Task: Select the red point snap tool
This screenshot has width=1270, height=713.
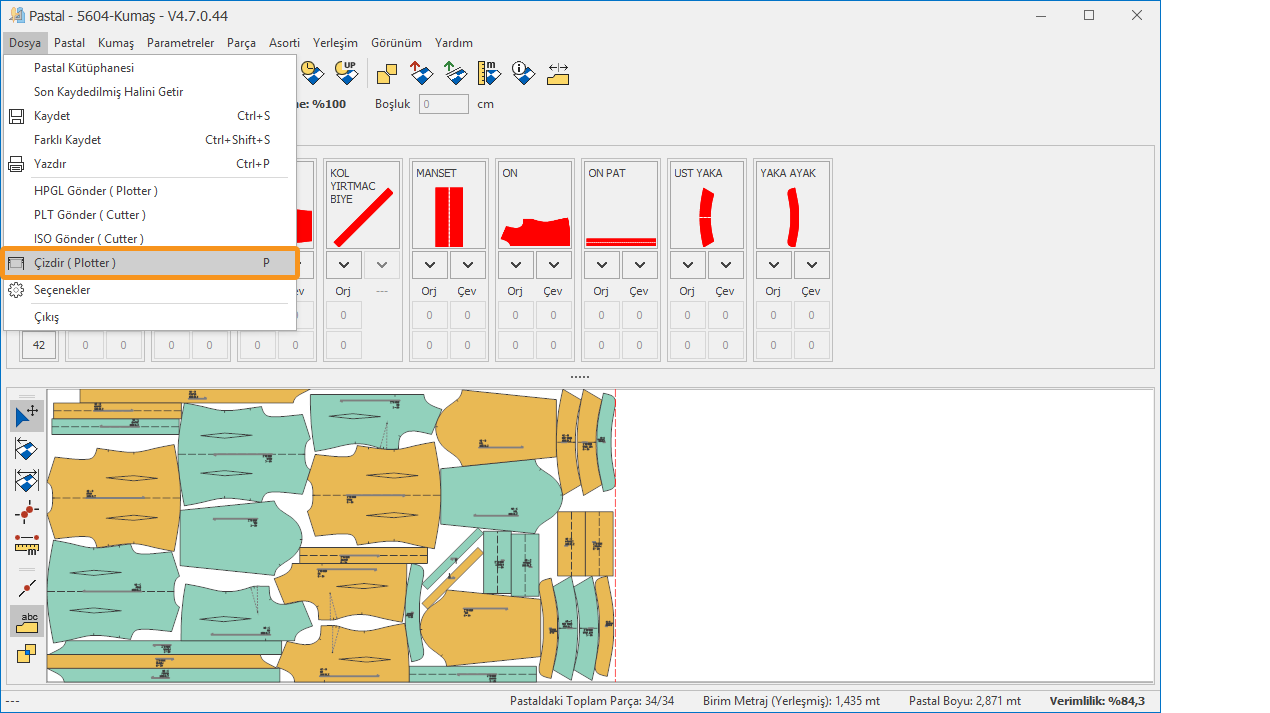Action: click(27, 512)
